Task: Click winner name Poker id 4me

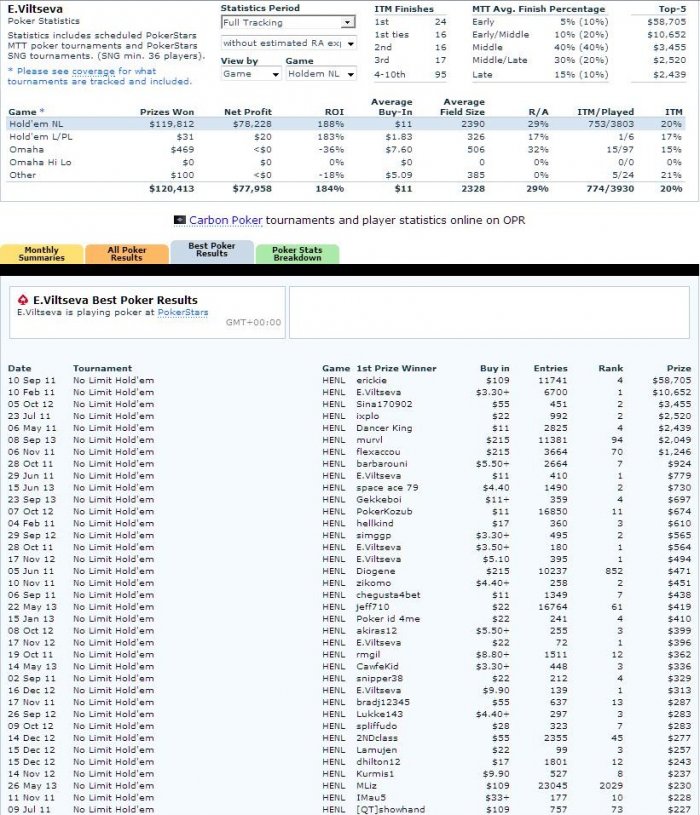Action: point(388,619)
